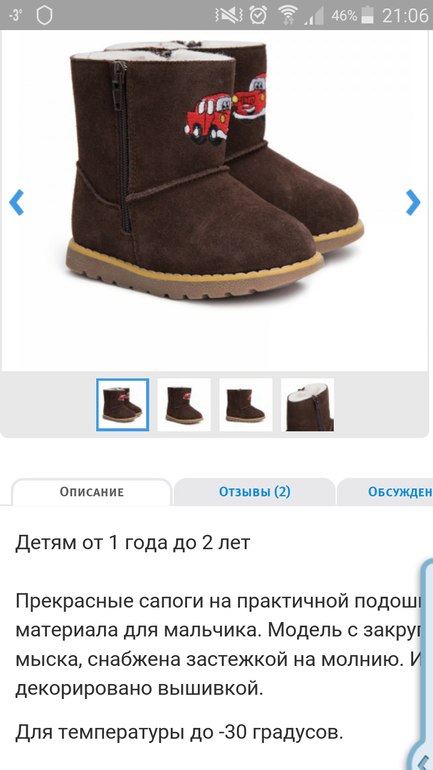This screenshot has width=433, height=770.
Task: Tap the Wi-Fi status icon
Action: click(x=287, y=15)
